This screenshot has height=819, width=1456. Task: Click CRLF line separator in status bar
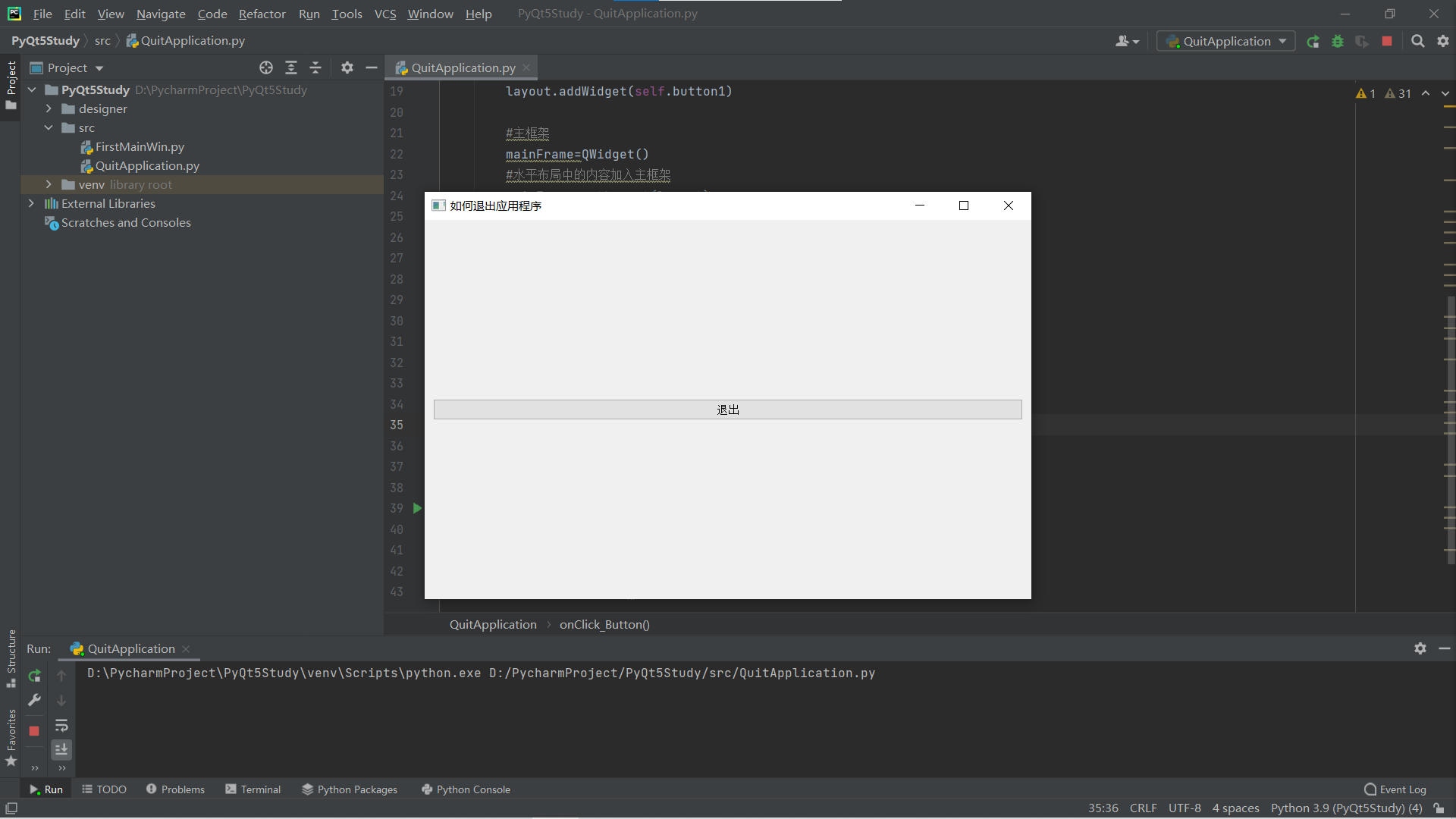click(1143, 808)
